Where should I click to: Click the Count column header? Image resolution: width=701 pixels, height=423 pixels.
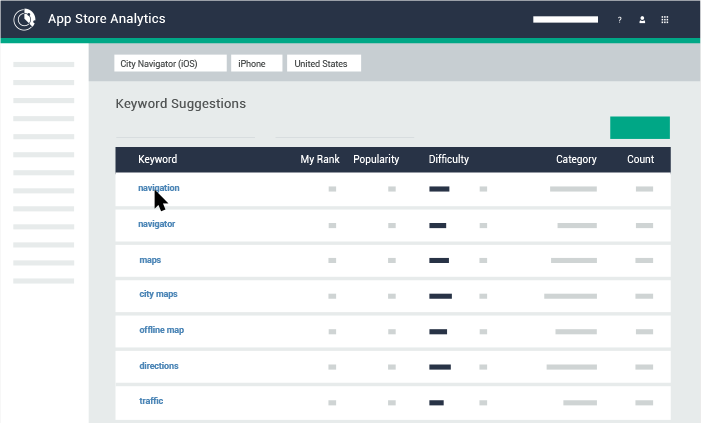(640, 159)
